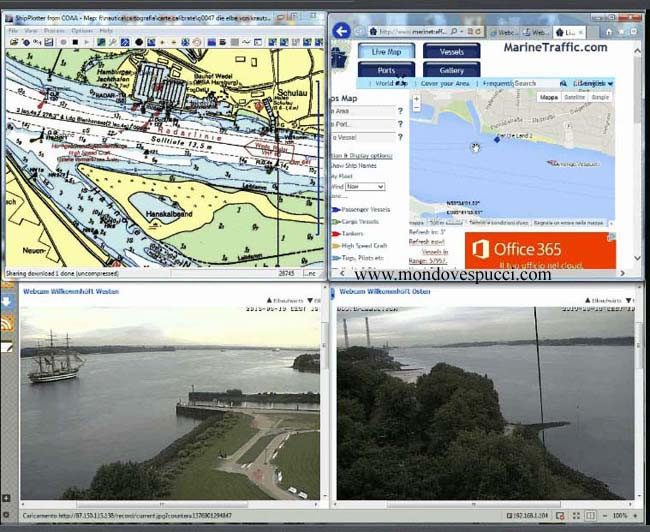Click the large black circle icon in ShipPlotter
The width and height of the screenshot is (650, 532).
click(139, 42)
